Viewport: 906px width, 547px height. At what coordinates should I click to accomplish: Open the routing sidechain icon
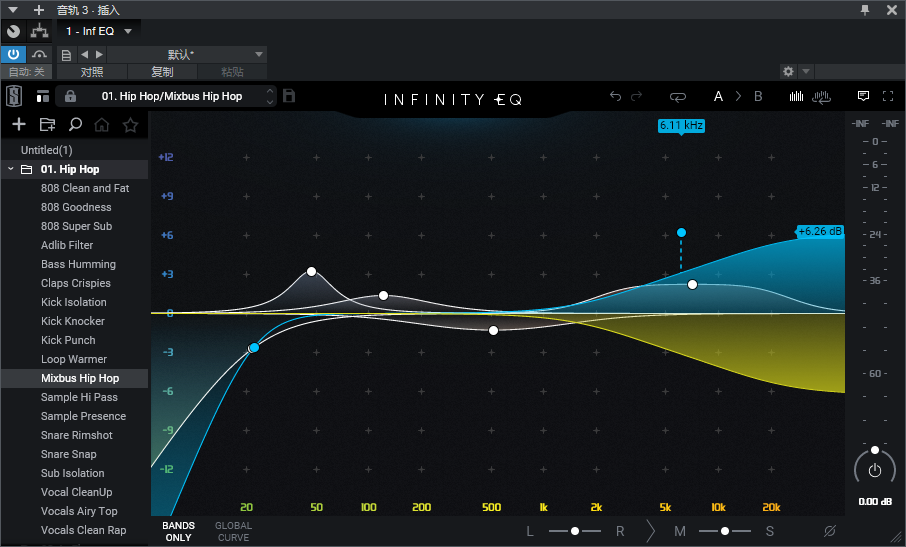click(40, 31)
